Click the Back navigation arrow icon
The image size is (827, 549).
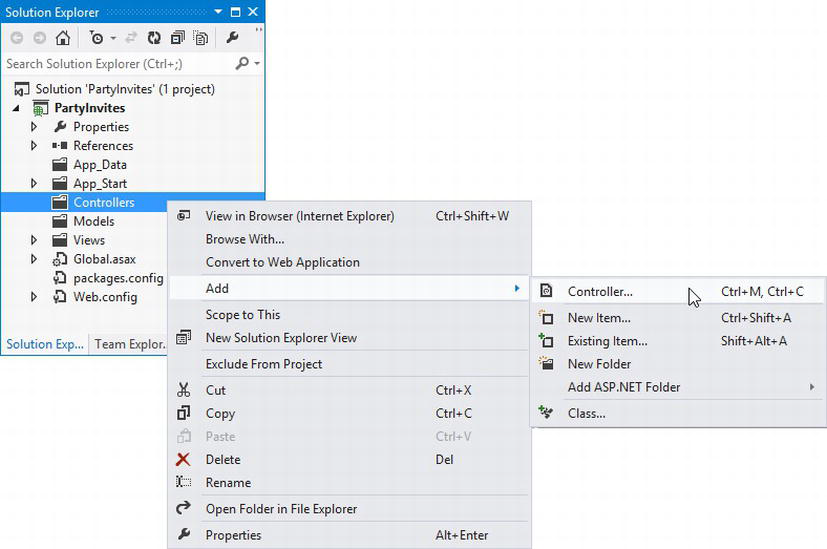(17, 38)
